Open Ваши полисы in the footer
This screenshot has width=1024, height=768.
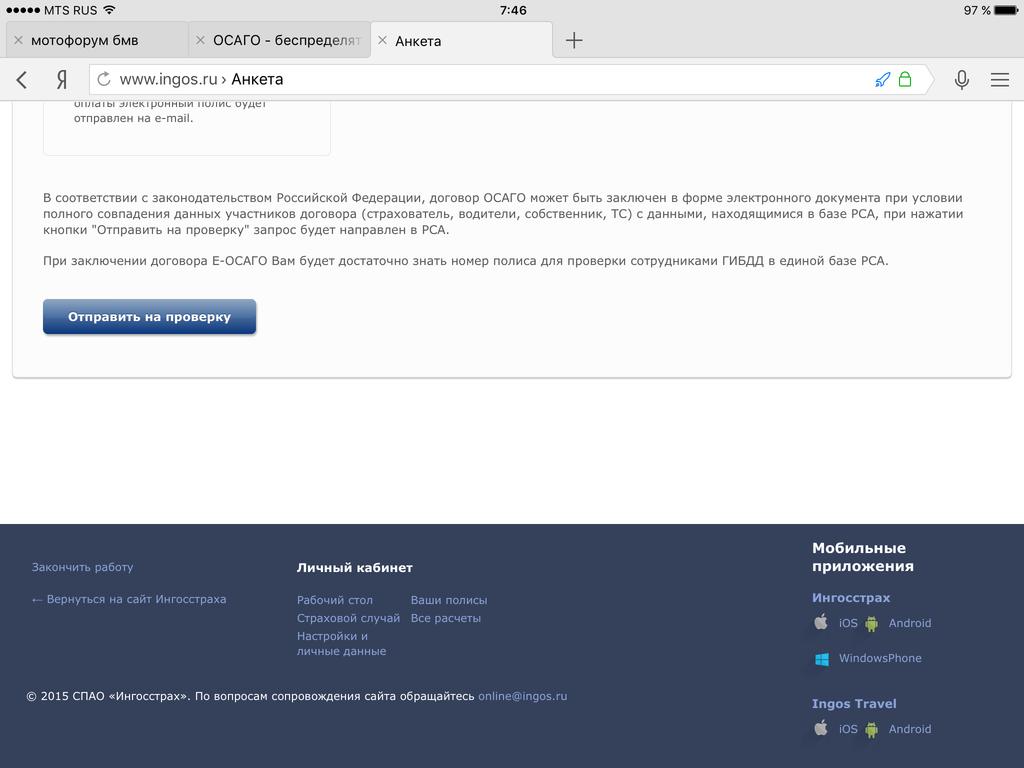[449, 600]
